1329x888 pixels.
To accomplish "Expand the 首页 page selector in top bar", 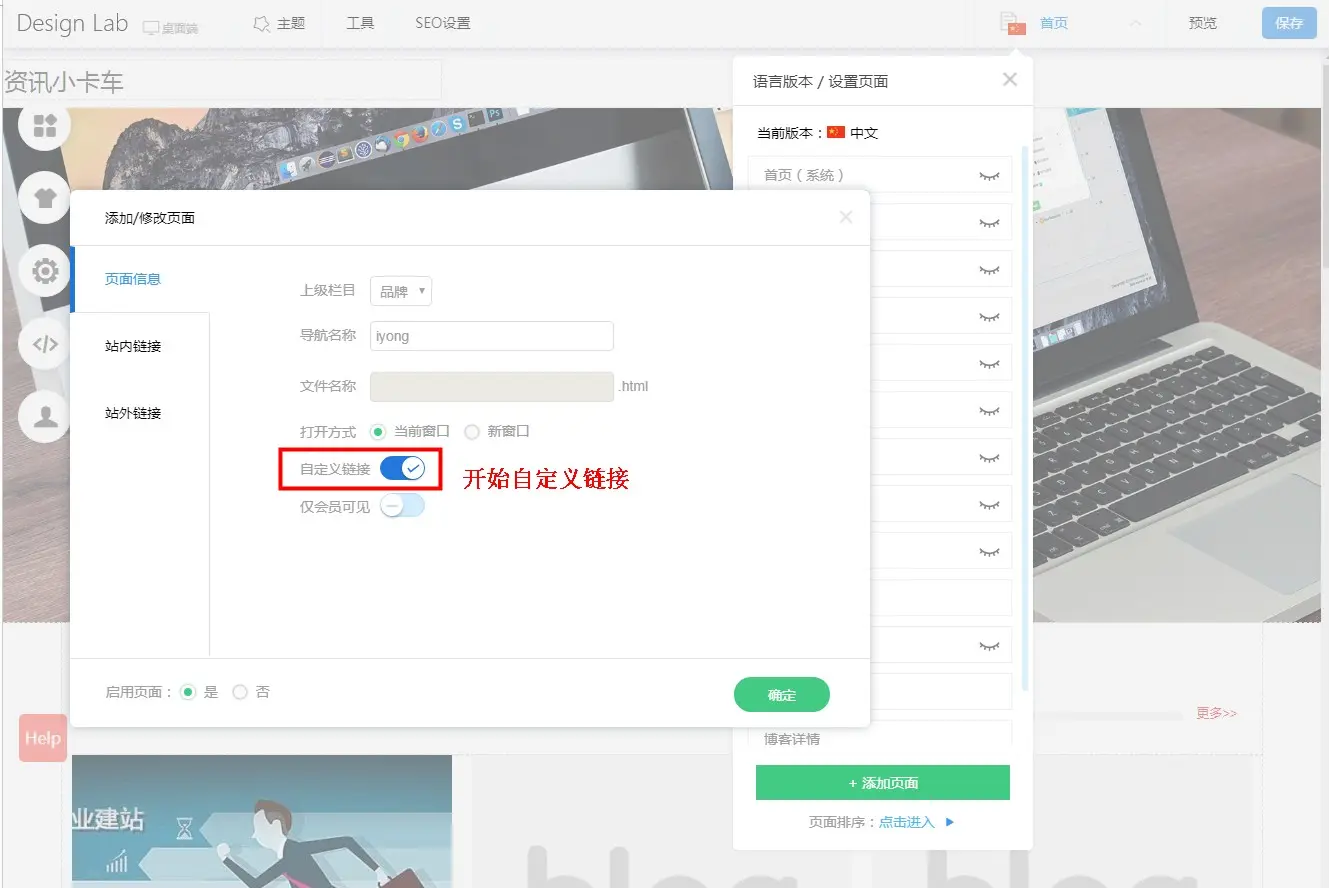I will (1135, 23).
